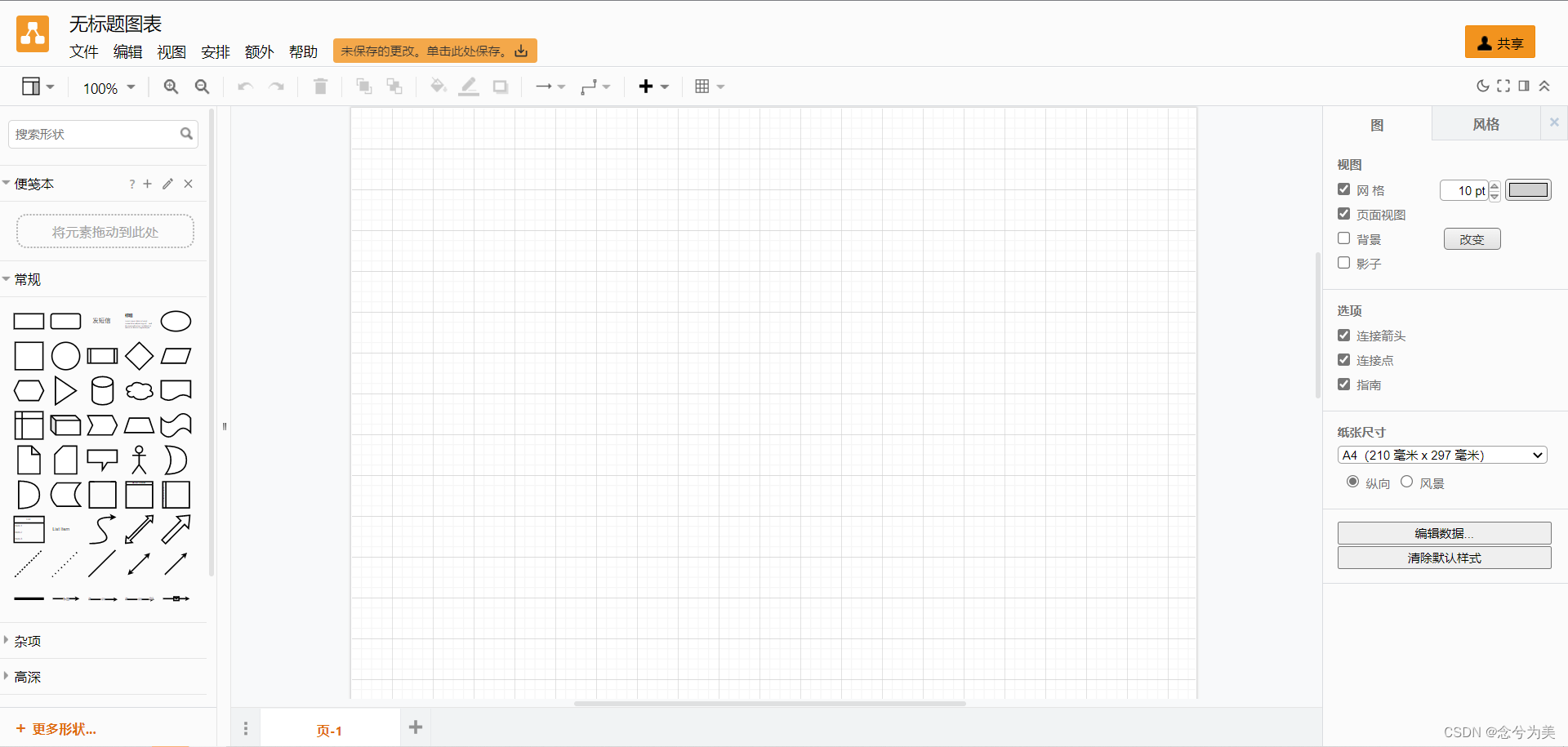
Task: Close the scratchpad section
Action: tap(189, 184)
